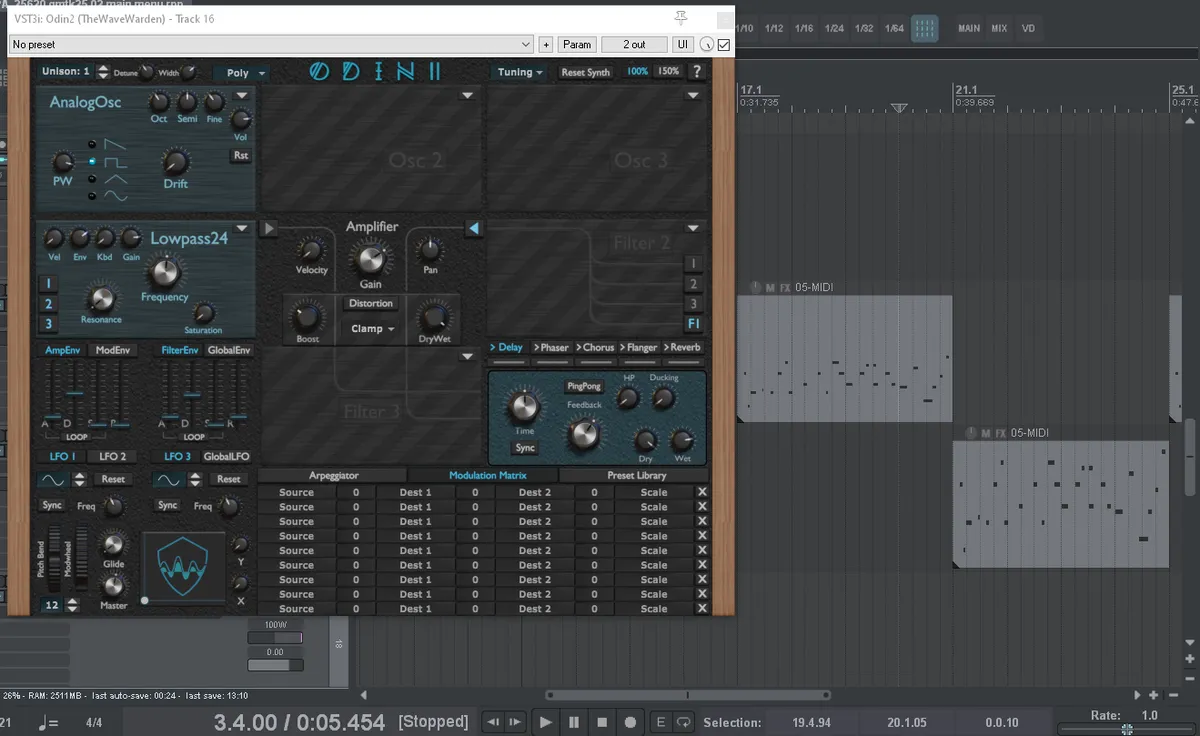
Task: Switch to the Arpeggiator tab
Action: pos(334,476)
